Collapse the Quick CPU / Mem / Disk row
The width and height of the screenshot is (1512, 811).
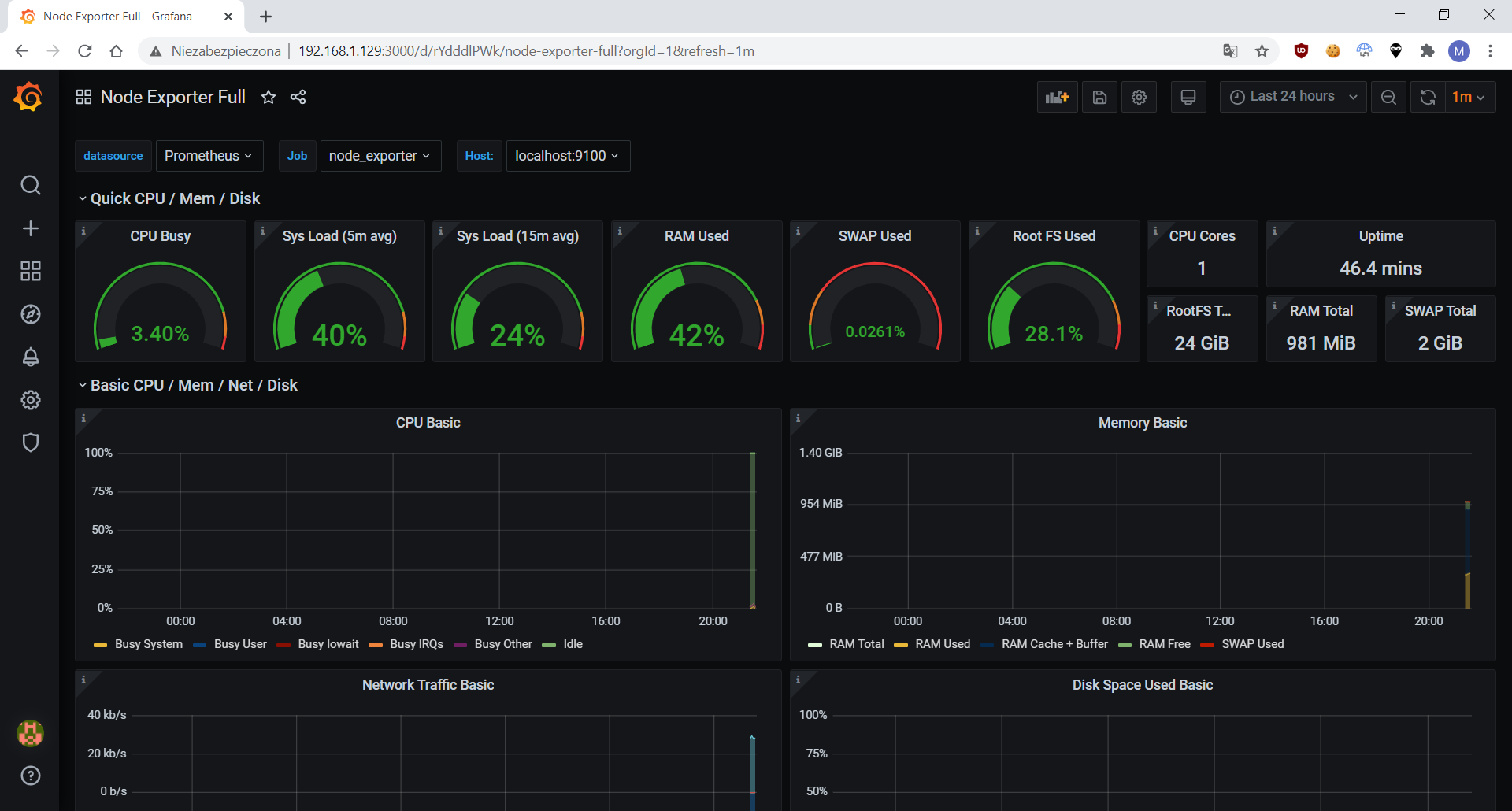click(x=175, y=198)
